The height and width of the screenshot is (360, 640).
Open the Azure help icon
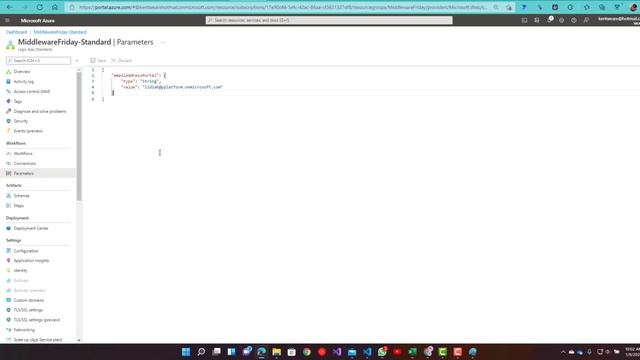pos(574,20)
